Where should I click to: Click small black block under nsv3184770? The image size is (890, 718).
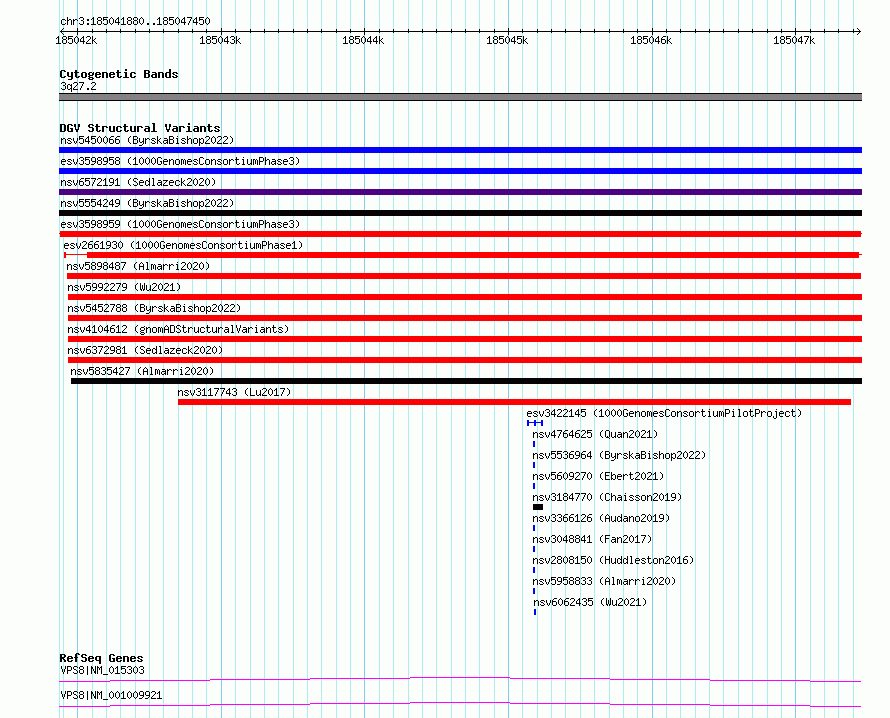point(538,507)
